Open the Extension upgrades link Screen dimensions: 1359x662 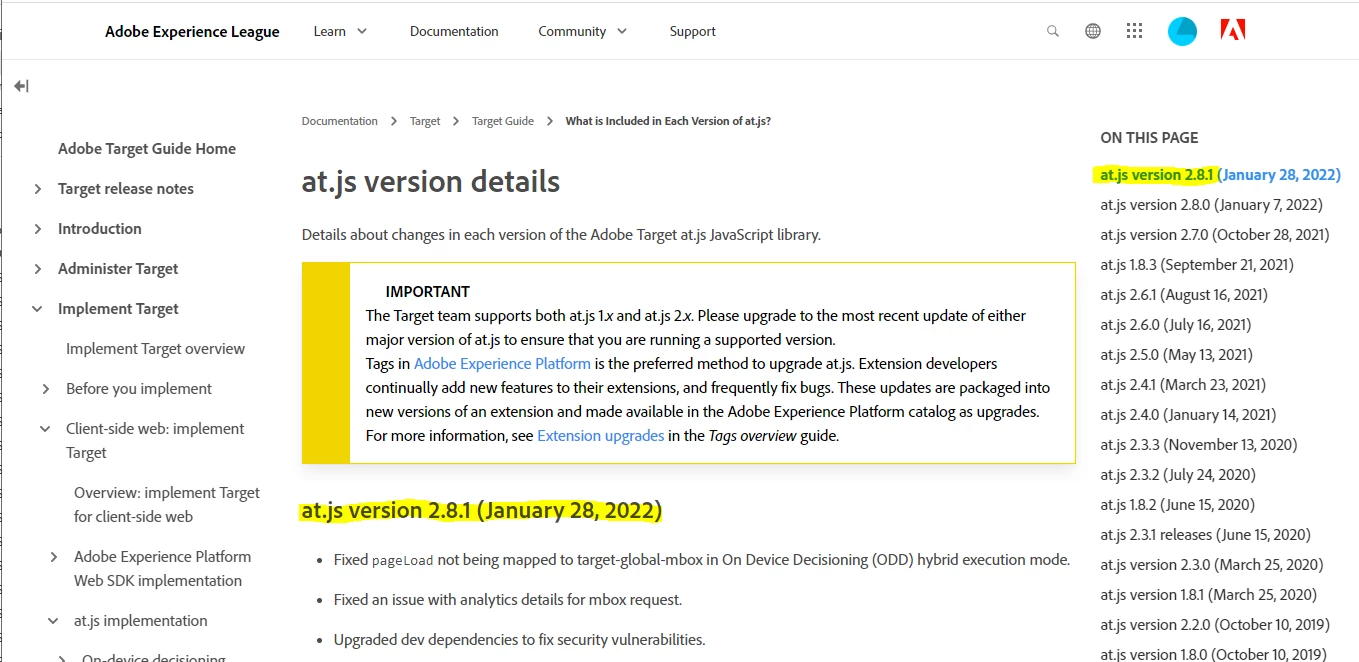tap(600, 436)
